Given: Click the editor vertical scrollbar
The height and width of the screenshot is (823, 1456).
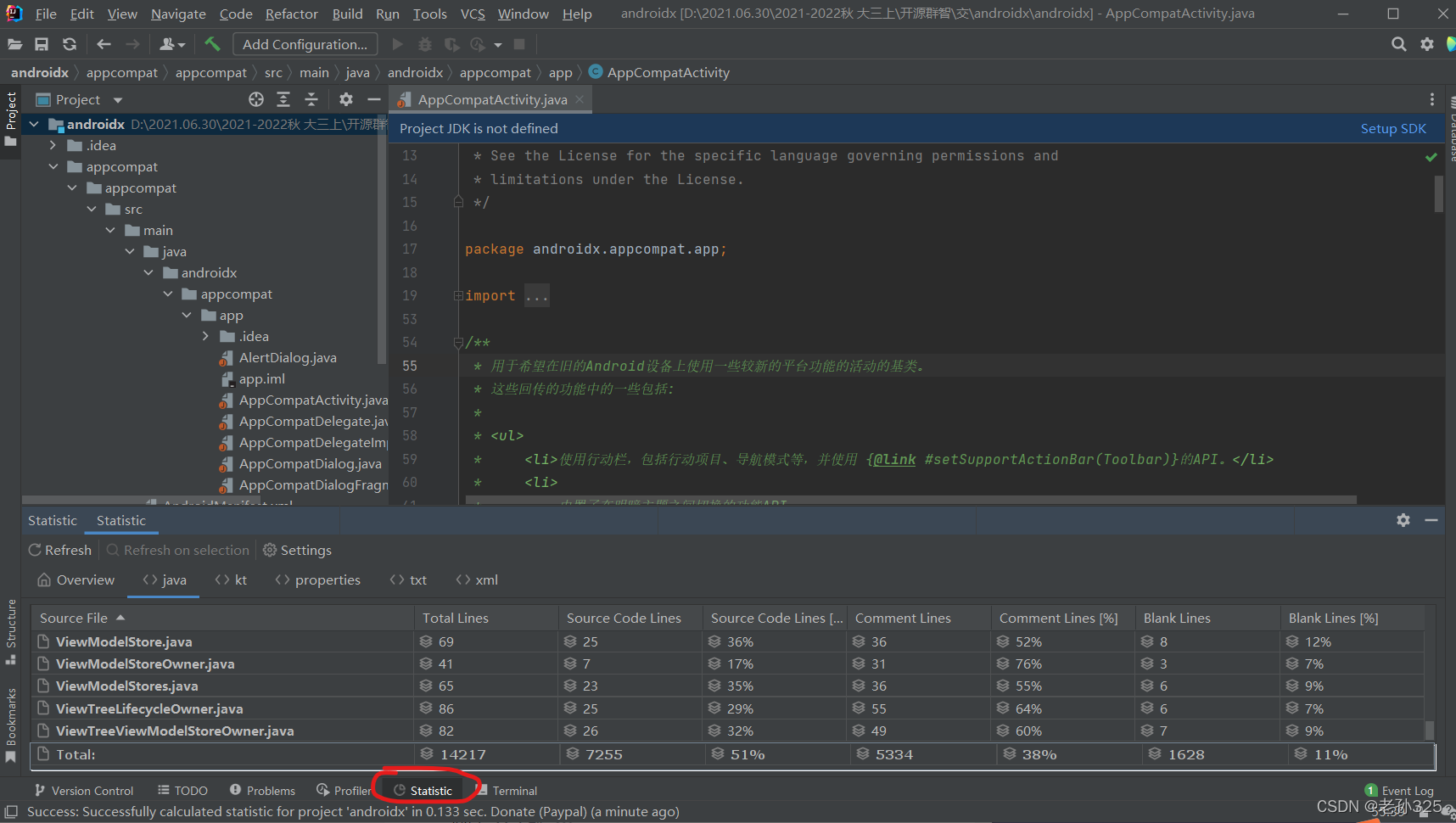Looking at the screenshot, I should click(1438, 193).
